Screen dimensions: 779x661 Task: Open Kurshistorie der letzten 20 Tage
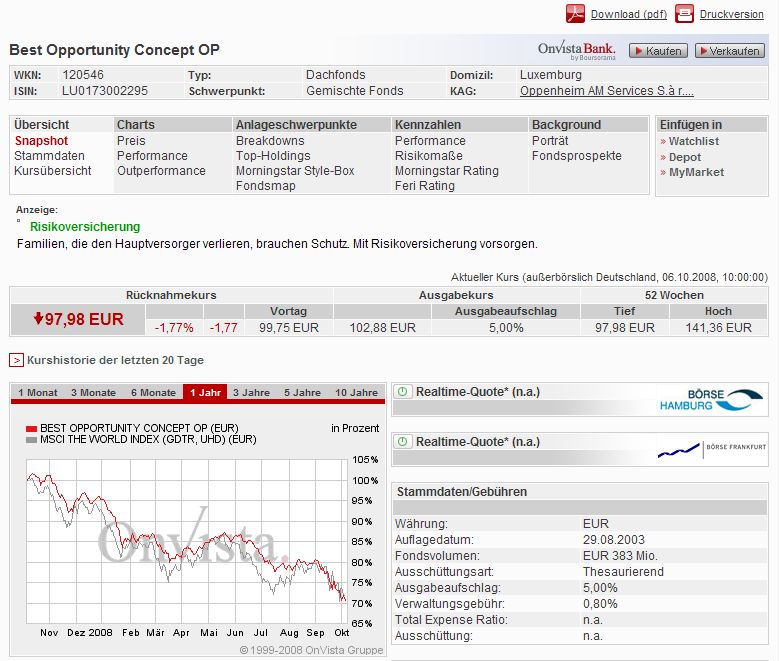(115, 360)
